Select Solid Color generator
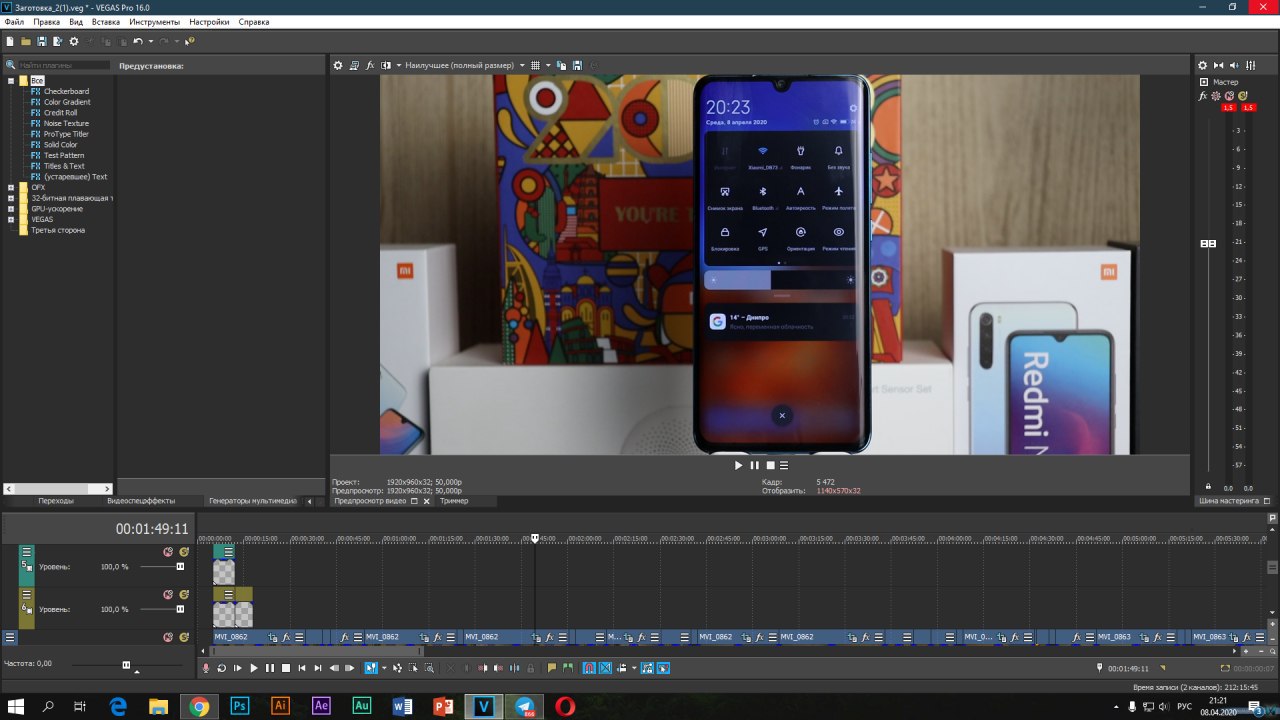Viewport: 1280px width, 720px height. (x=60, y=145)
